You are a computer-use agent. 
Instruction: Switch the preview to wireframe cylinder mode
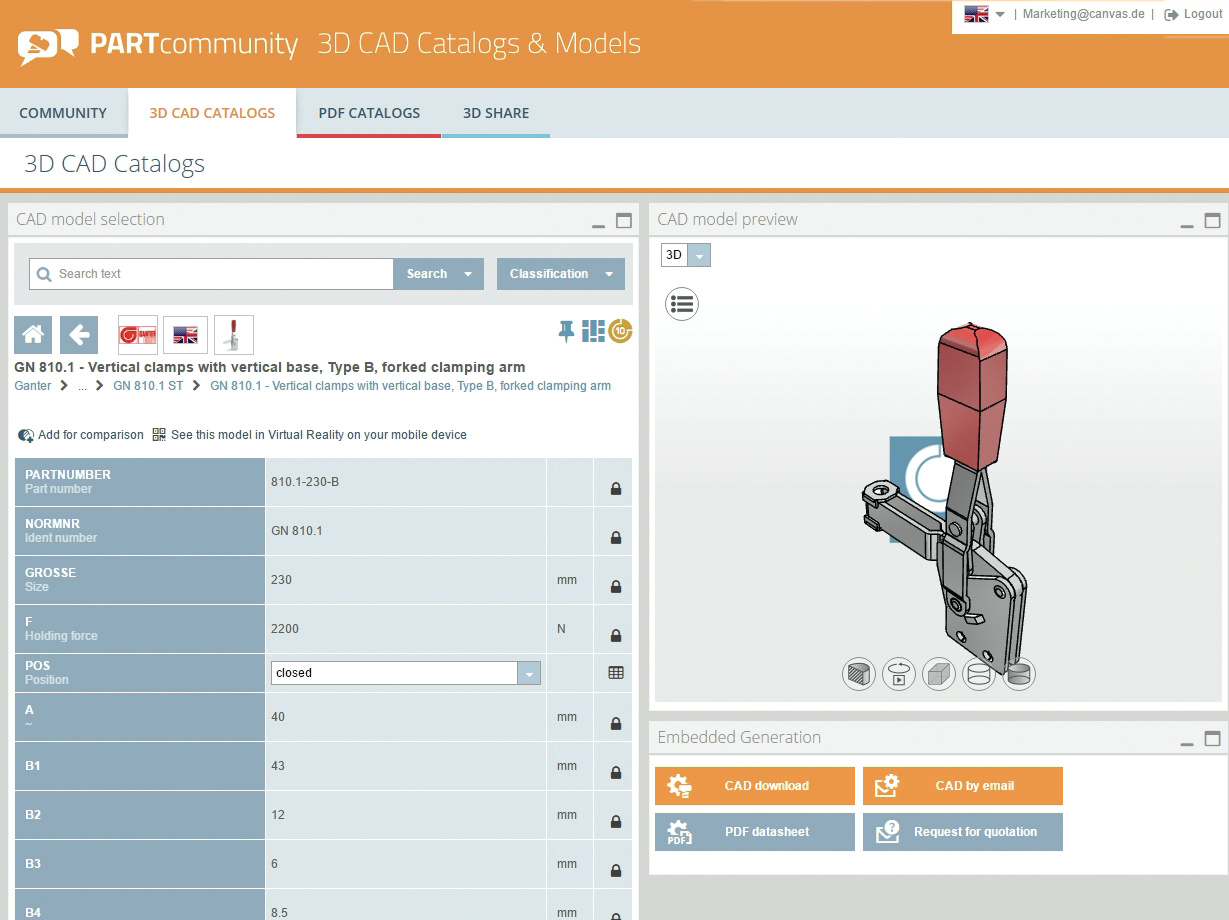978,674
